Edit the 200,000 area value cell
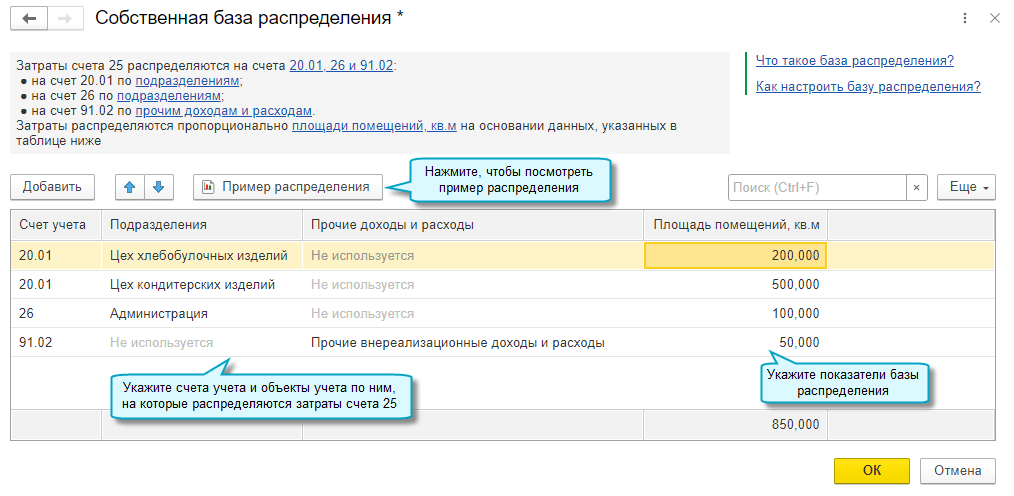1014x496 pixels. [x=736, y=255]
